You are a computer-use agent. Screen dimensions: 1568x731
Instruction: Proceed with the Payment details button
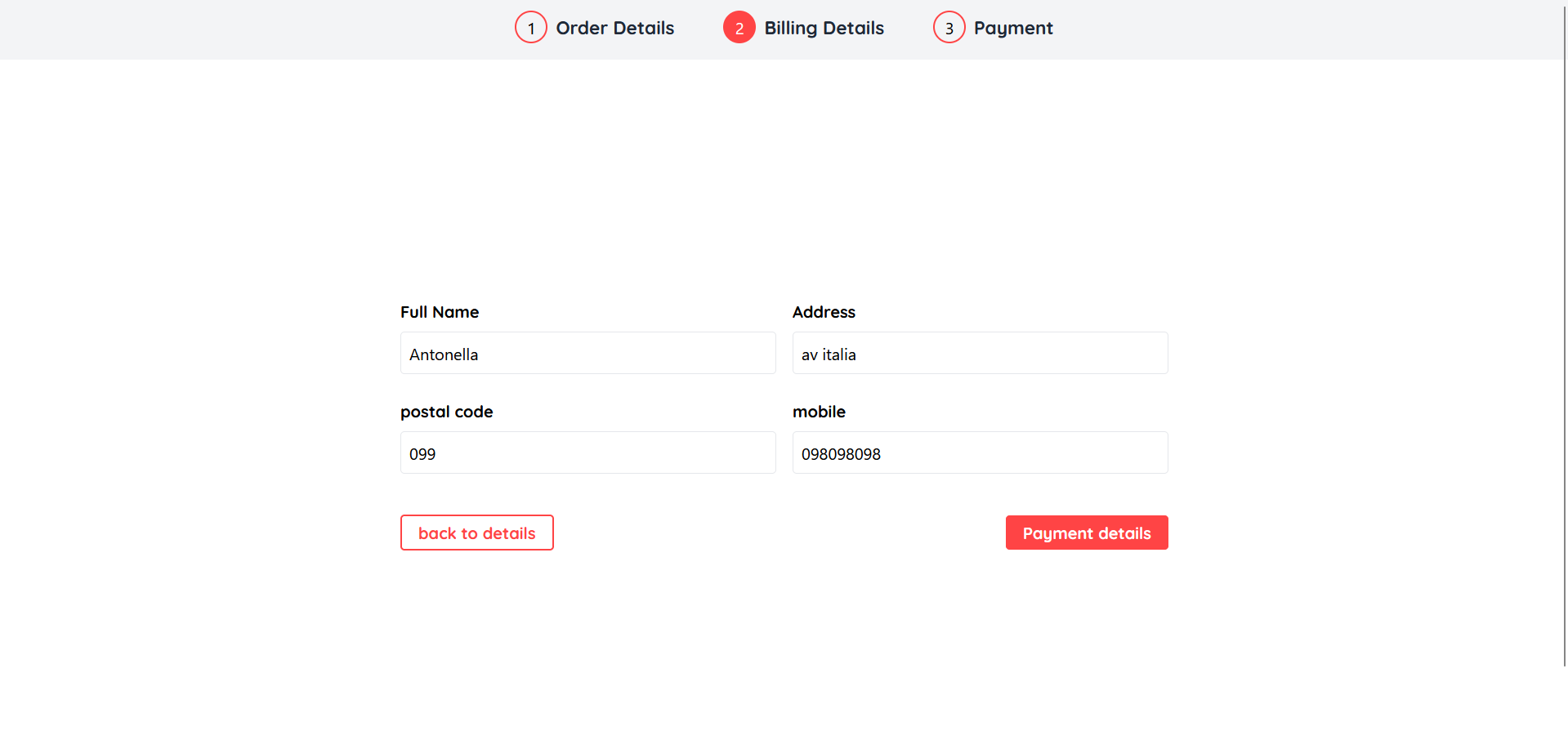coord(1086,533)
